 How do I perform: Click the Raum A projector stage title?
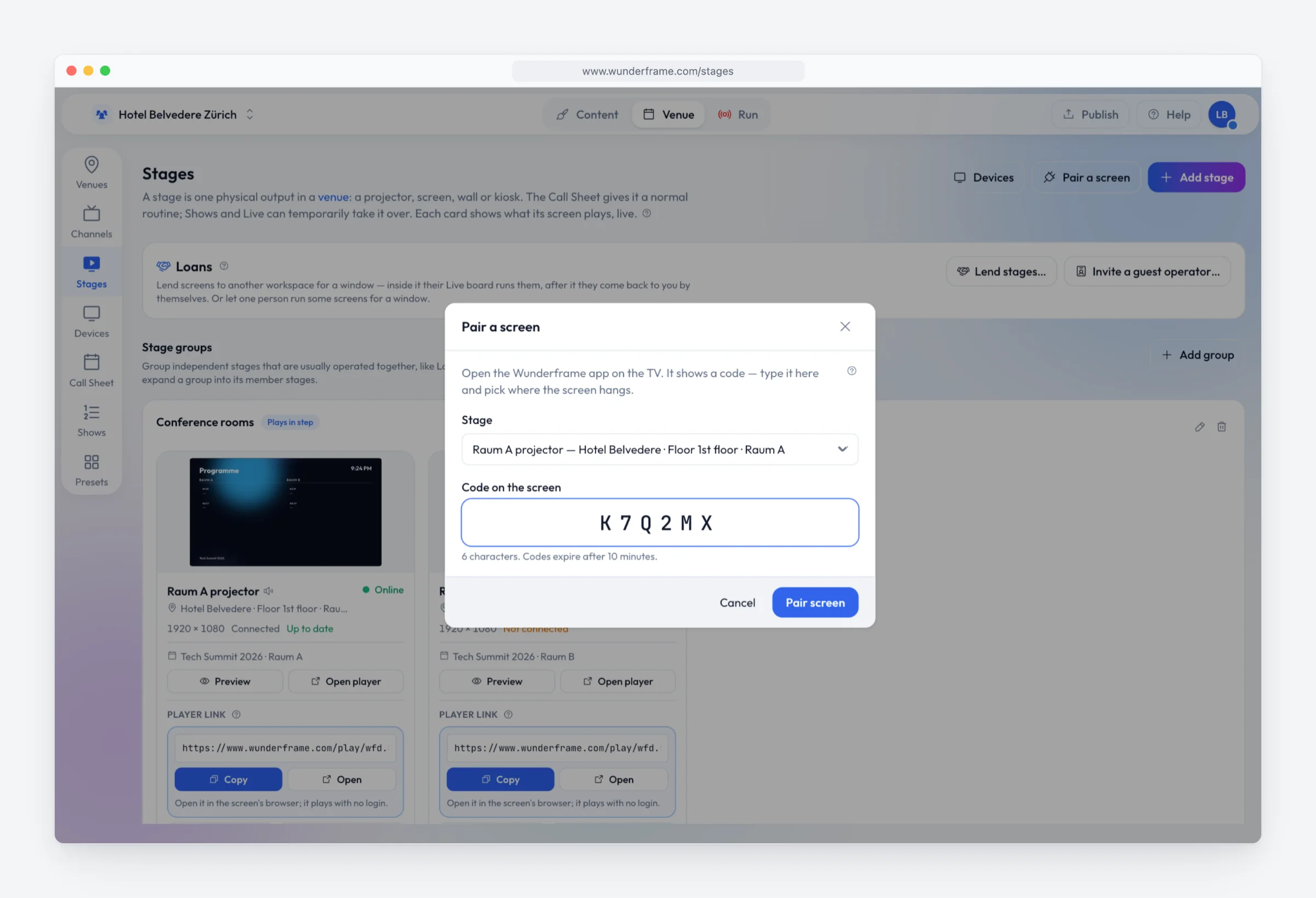coord(213,591)
